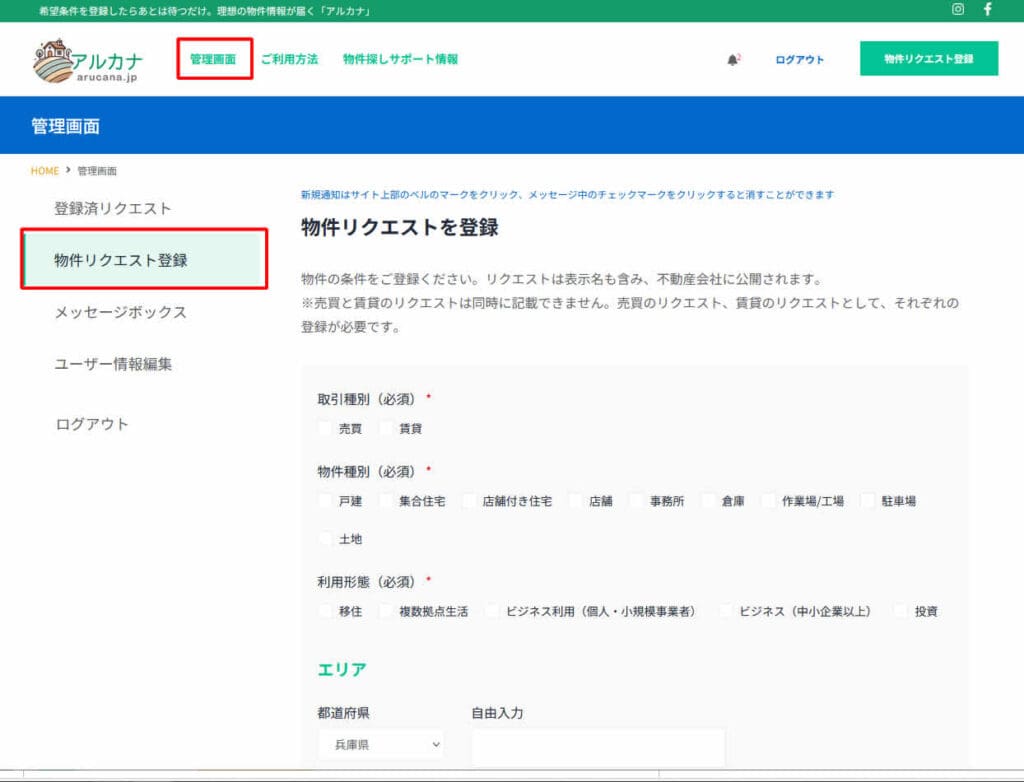Select the 駐車場 property type
Screen dimensions: 1024x782
[x=865, y=500]
